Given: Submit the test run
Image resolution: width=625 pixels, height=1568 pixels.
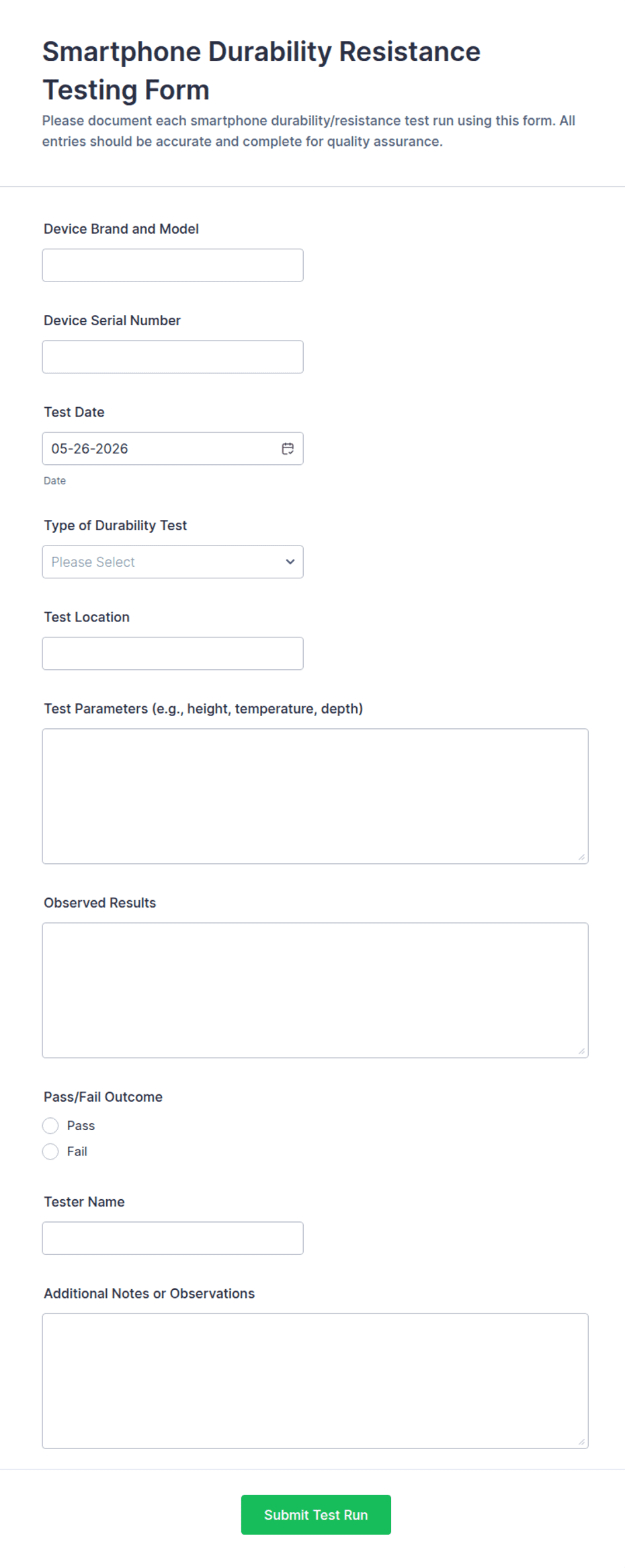Looking at the screenshot, I should (x=316, y=1515).
